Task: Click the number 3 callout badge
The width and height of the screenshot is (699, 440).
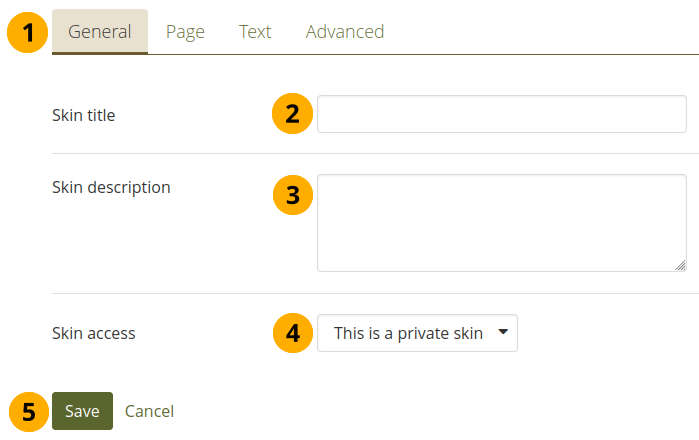Action: pyautogui.click(x=292, y=194)
